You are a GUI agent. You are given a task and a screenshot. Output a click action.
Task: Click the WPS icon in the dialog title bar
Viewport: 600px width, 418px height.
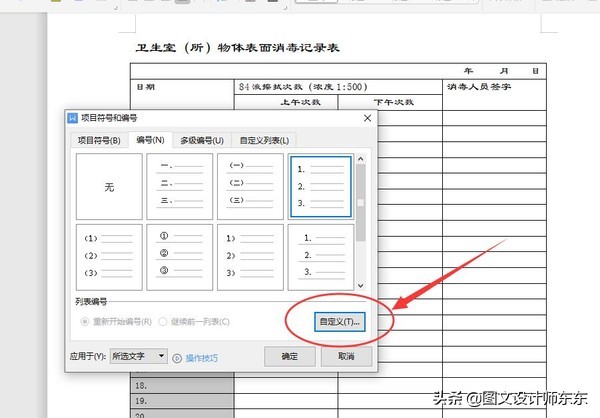point(72,118)
